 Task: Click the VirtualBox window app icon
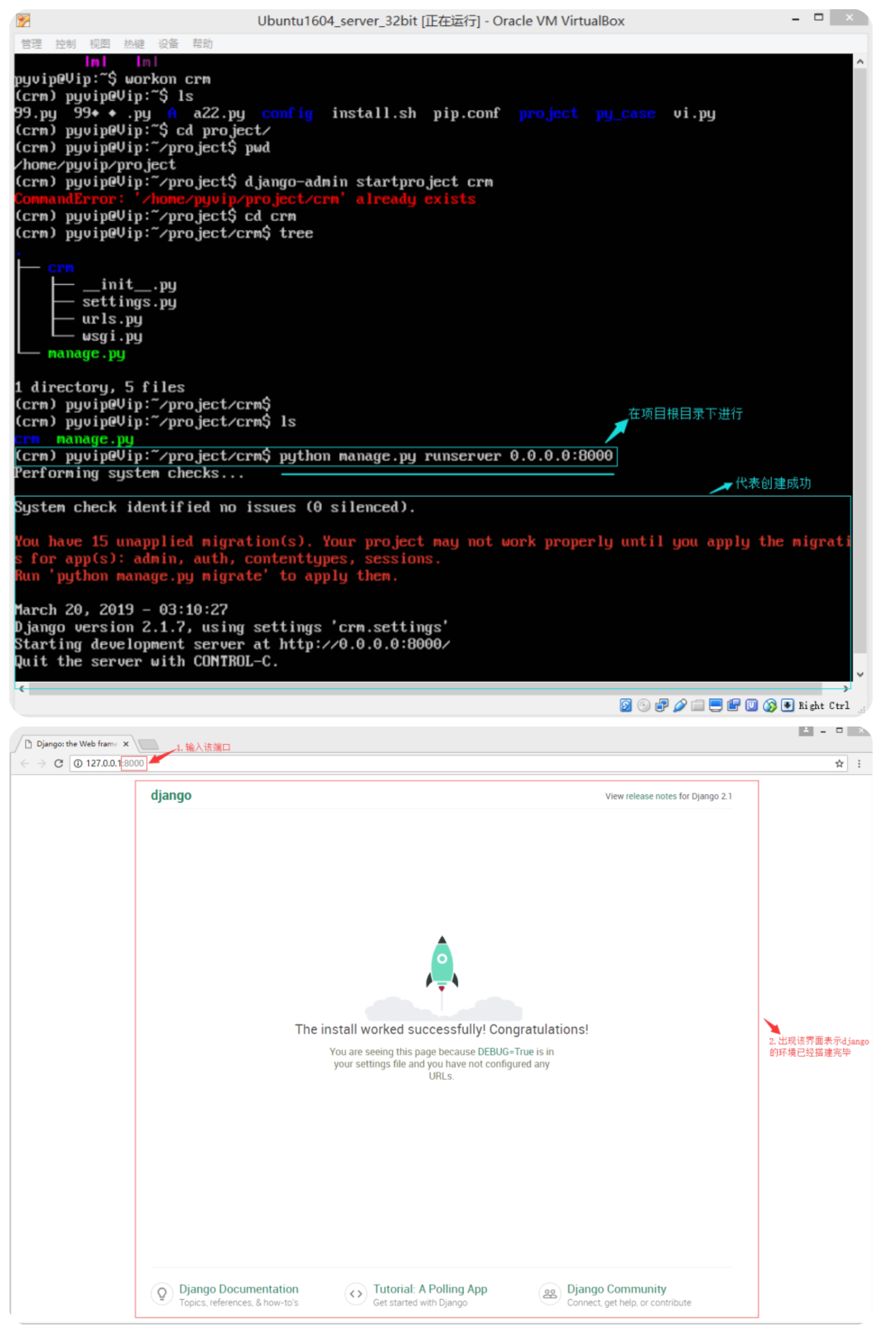coord(24,20)
